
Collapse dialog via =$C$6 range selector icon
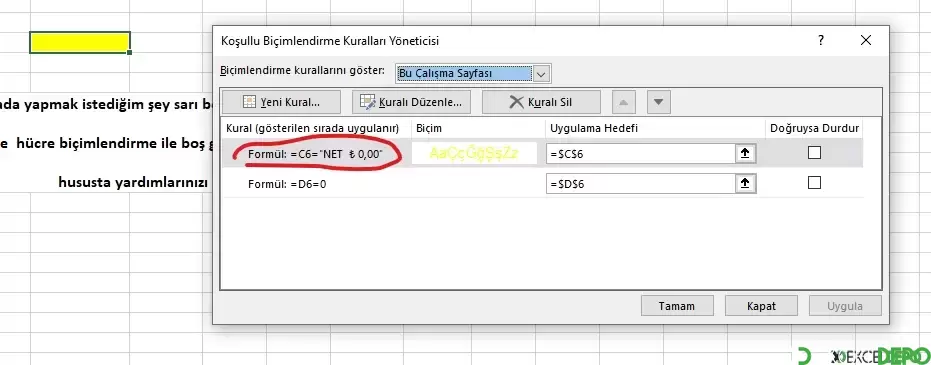745,154
